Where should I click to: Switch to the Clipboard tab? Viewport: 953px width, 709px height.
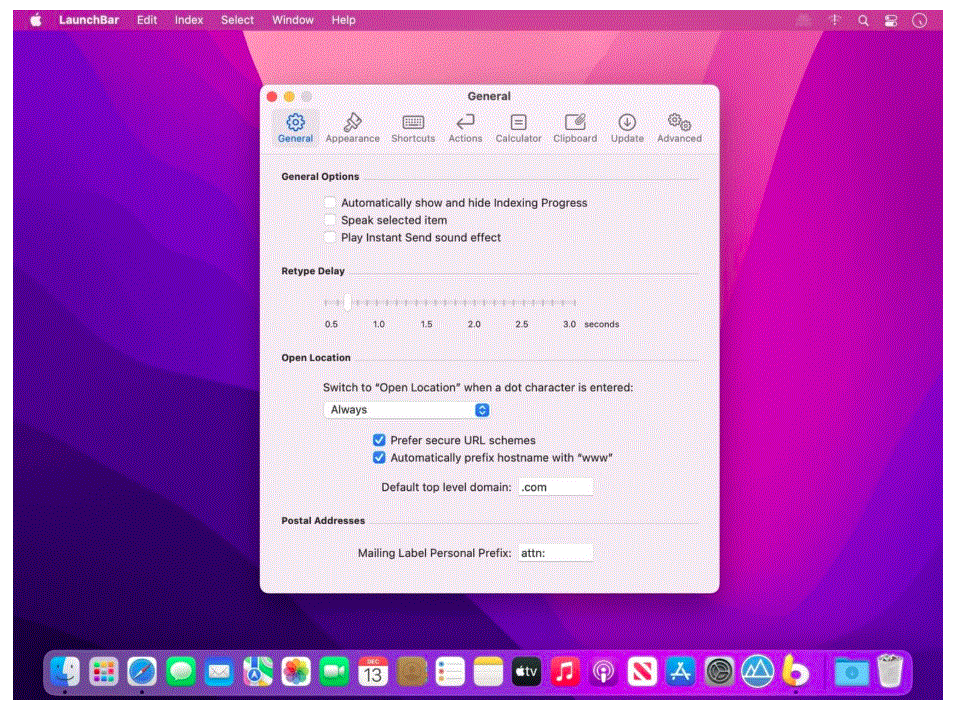pos(575,128)
